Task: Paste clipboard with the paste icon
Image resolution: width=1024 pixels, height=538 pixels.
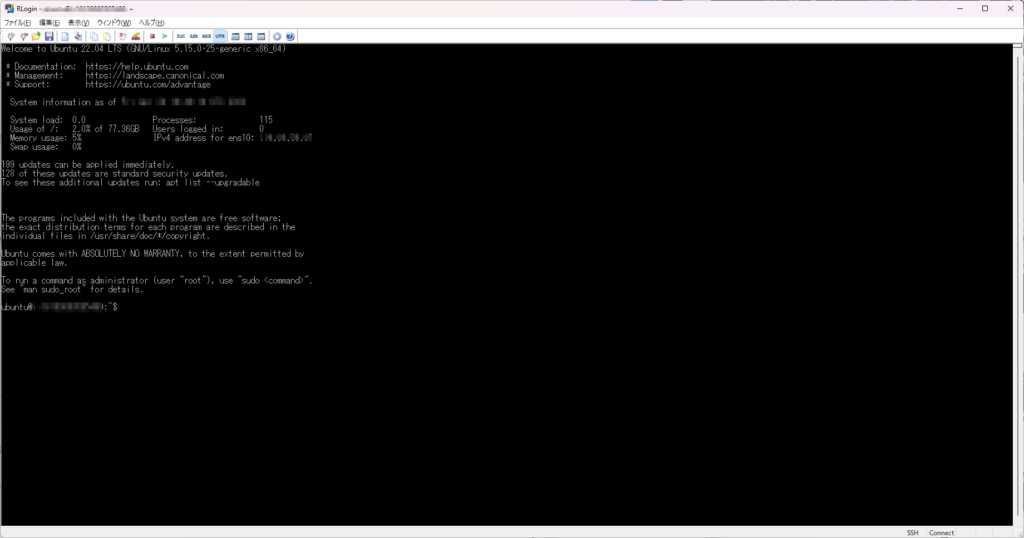Action: [x=107, y=37]
